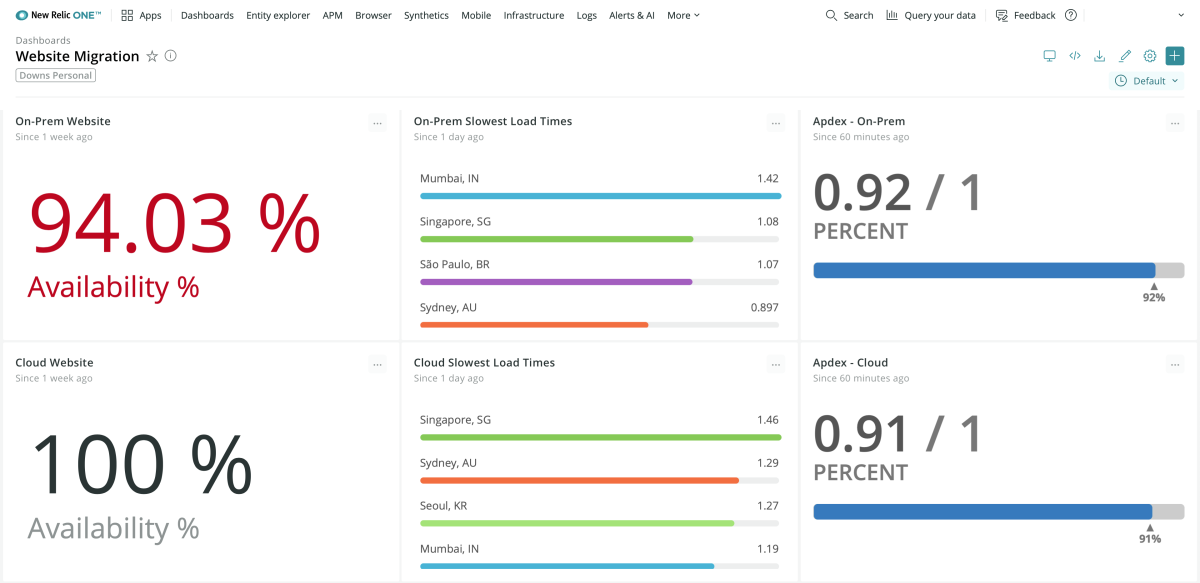
Task: Enter TV mode with the monitor icon
Action: point(1050,56)
